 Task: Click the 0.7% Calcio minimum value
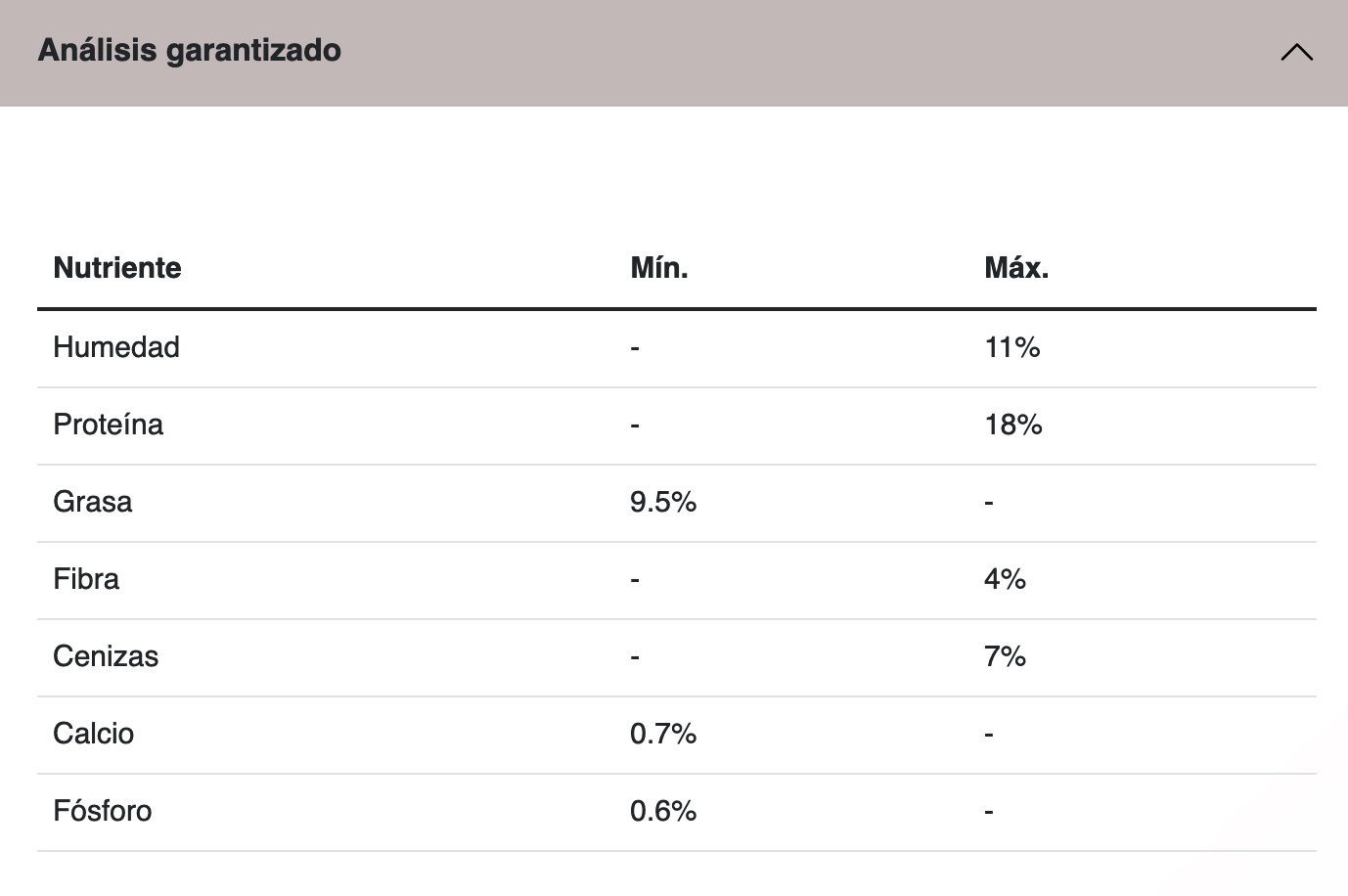663,734
